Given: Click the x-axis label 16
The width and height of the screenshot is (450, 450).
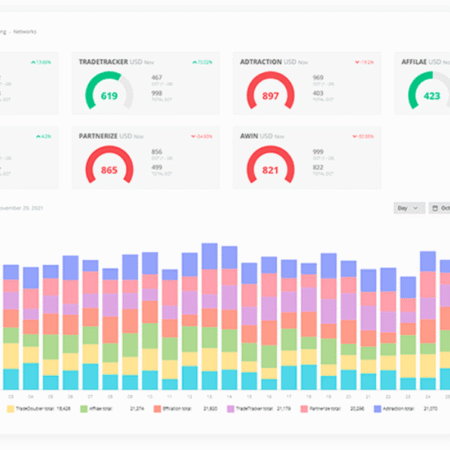Looking at the screenshot, I should [269, 397].
